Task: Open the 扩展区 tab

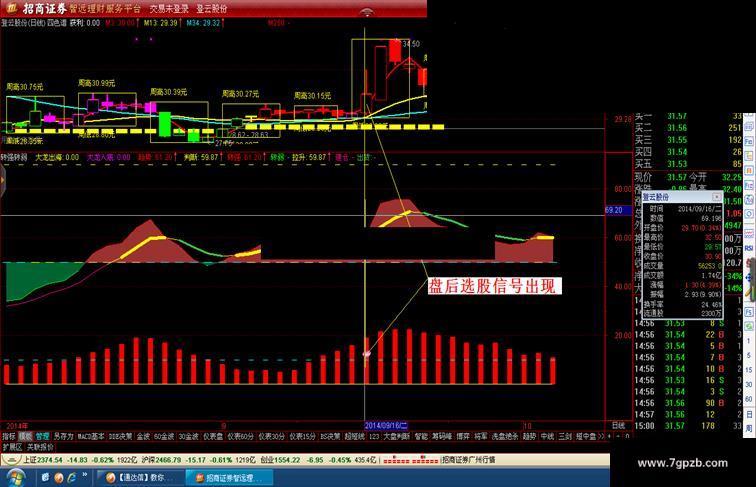Action: tap(12, 448)
